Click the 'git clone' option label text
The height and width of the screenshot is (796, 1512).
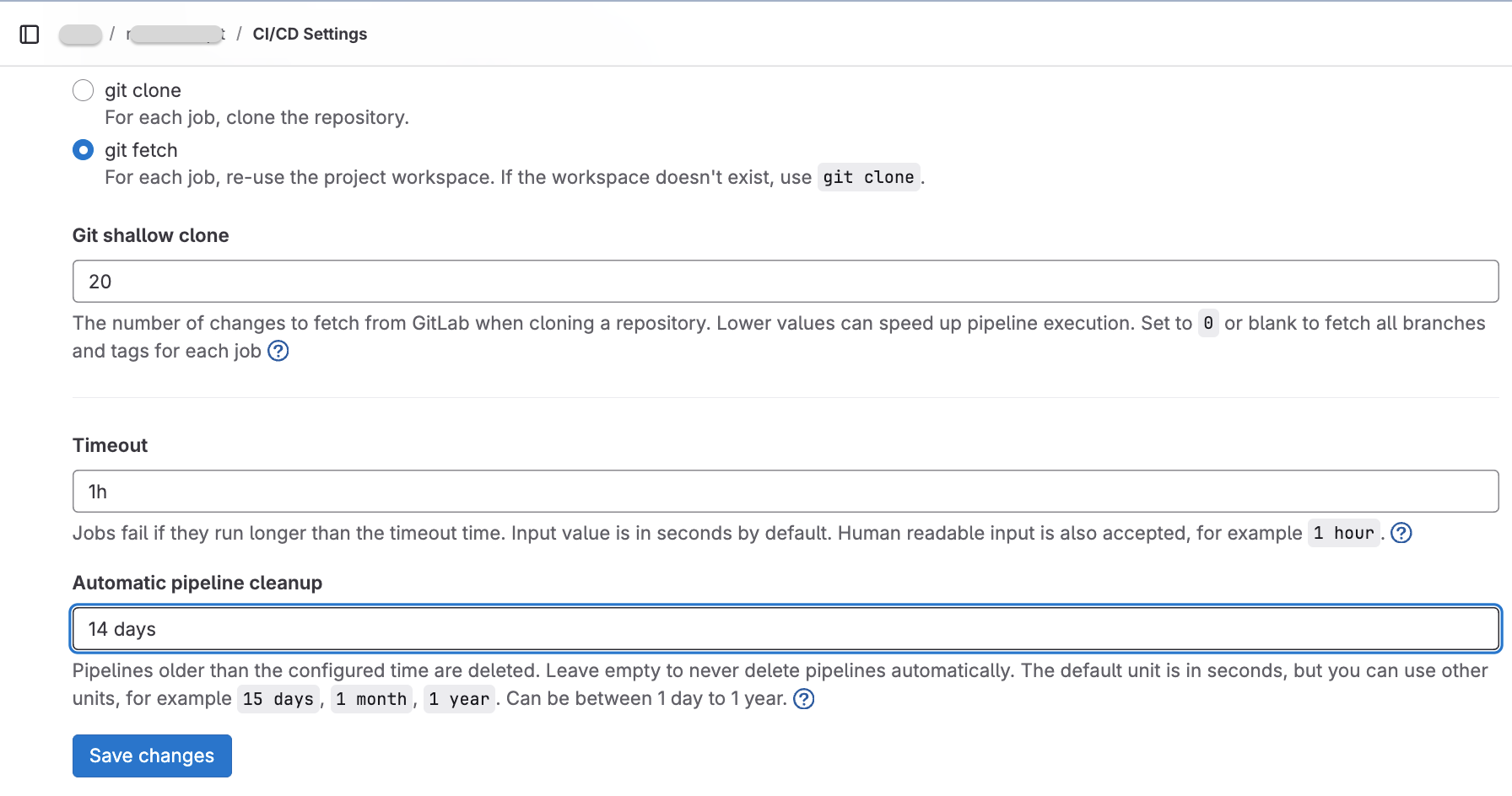click(x=143, y=90)
